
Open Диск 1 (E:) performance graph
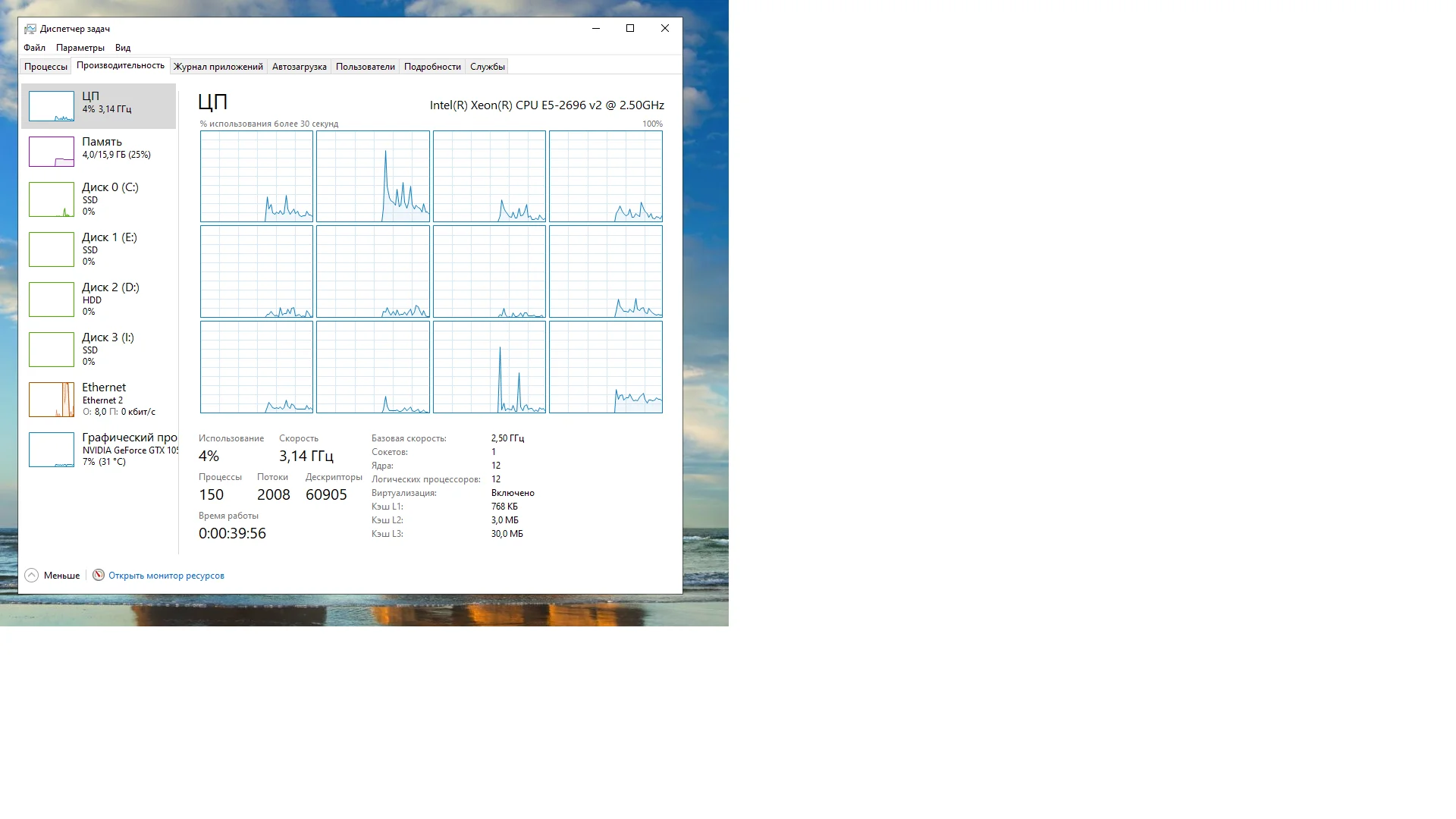click(52, 249)
